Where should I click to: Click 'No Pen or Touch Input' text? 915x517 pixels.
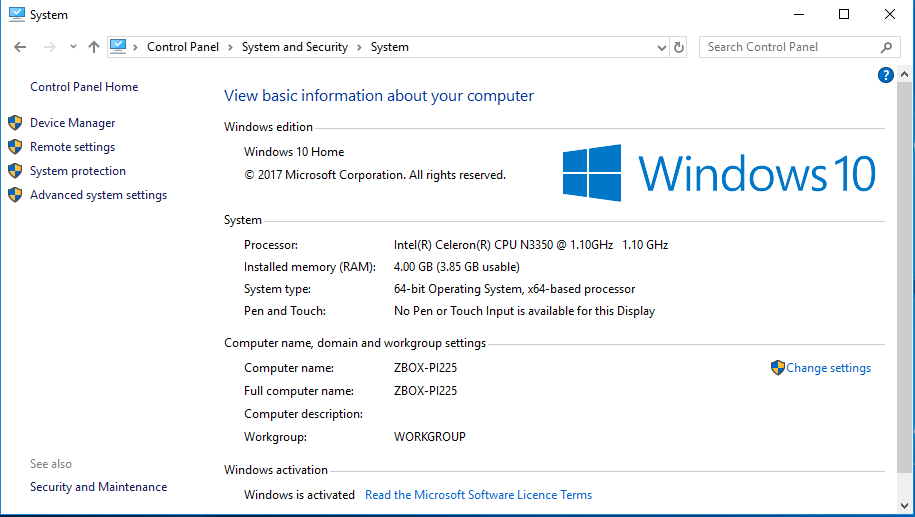tap(524, 311)
